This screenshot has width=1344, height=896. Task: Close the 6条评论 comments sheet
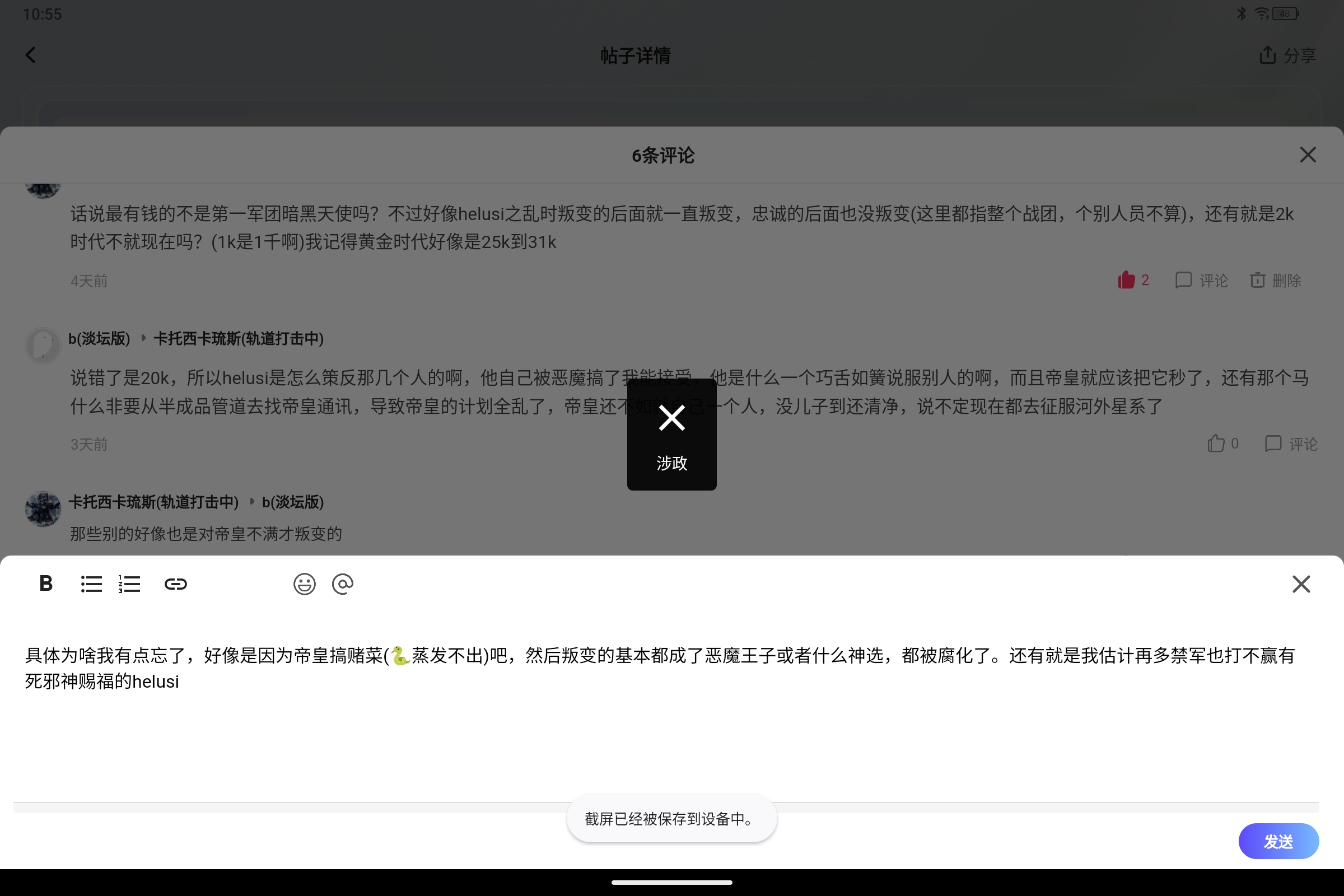coord(1308,155)
